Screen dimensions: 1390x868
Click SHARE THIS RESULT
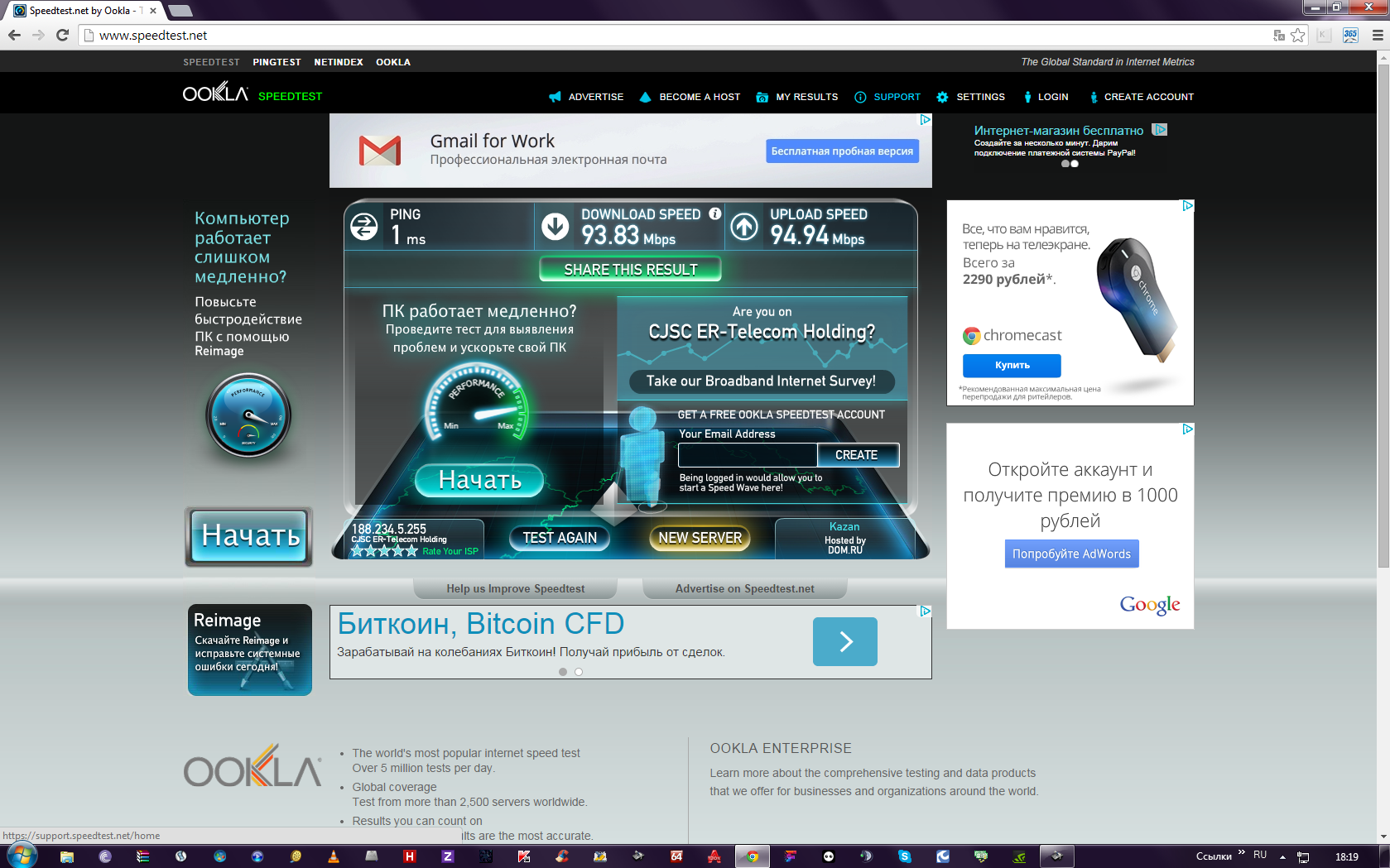pos(630,270)
